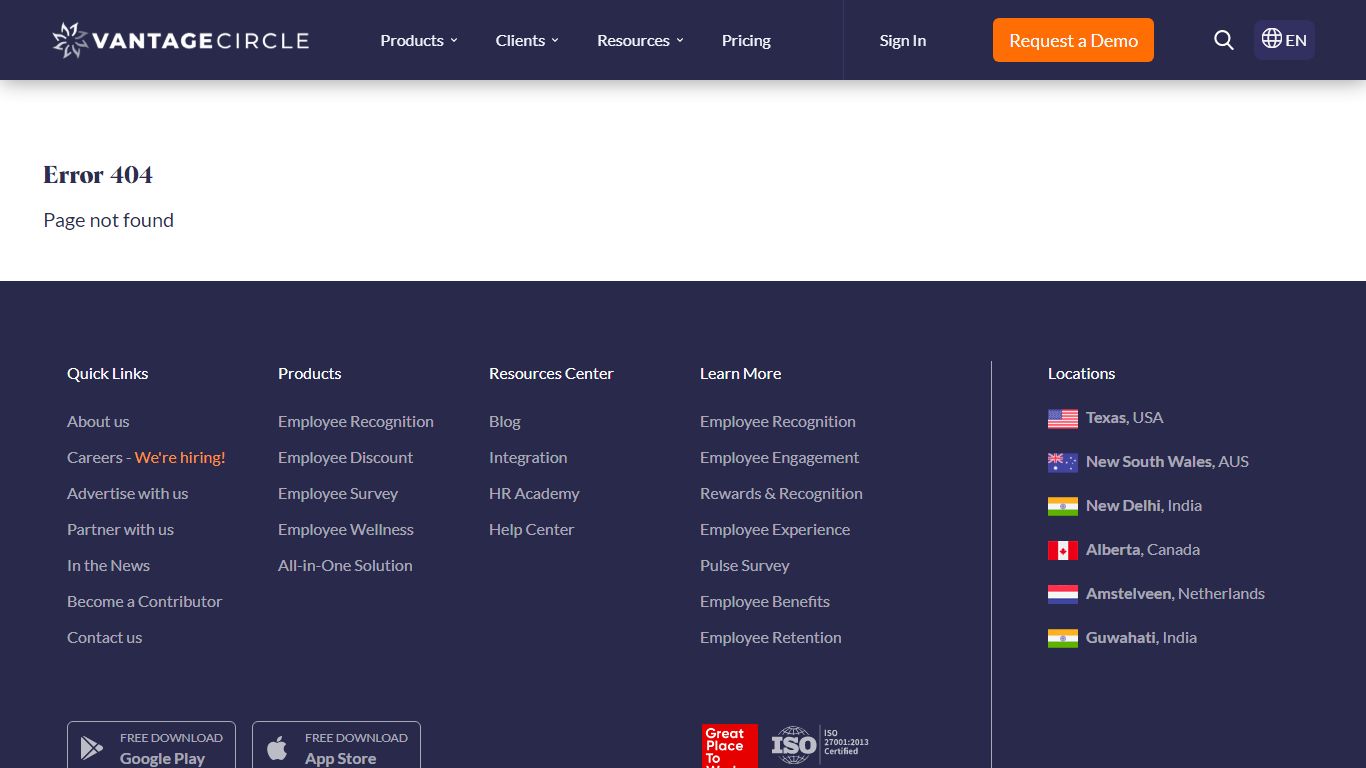Click Texas, USA location text
Image resolution: width=1366 pixels, height=768 pixels.
[x=1125, y=417]
